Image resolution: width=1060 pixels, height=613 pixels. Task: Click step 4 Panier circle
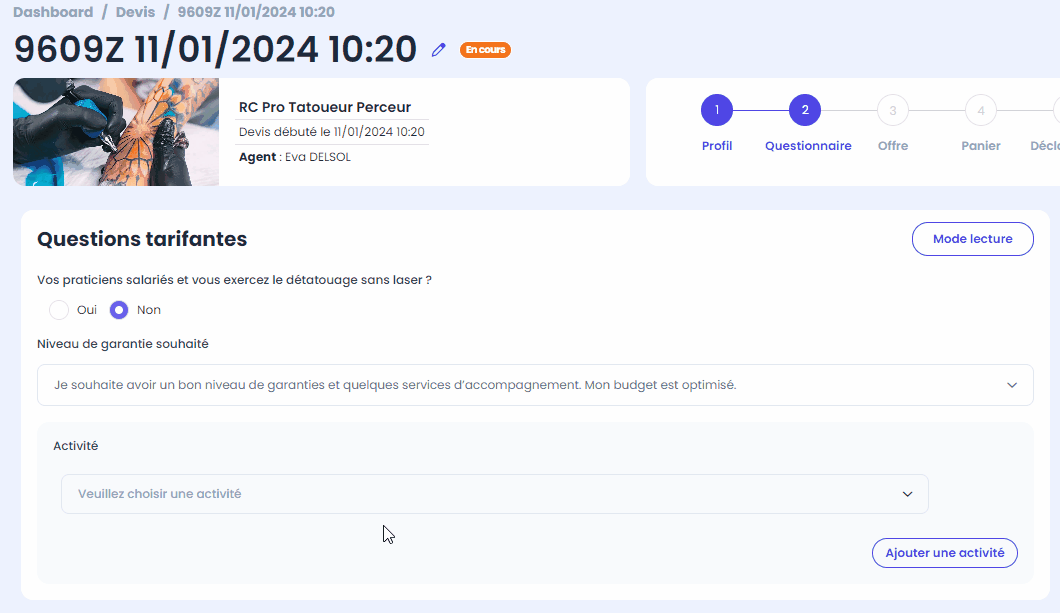coord(980,110)
